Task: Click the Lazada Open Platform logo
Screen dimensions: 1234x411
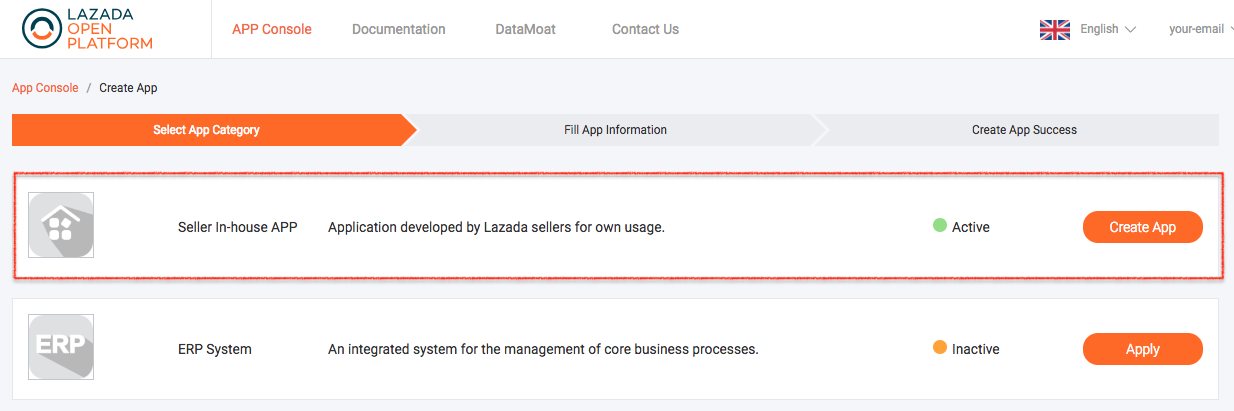Action: click(x=88, y=30)
